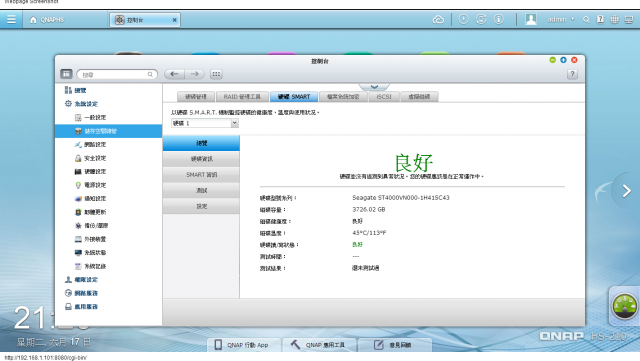Open the SMART 資訊 side tab
640x361 pixels.
click(201, 175)
